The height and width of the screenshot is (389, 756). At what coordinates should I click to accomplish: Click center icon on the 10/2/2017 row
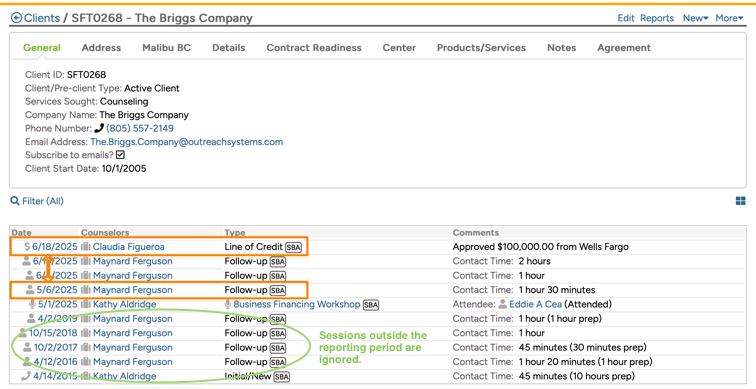tap(86, 348)
